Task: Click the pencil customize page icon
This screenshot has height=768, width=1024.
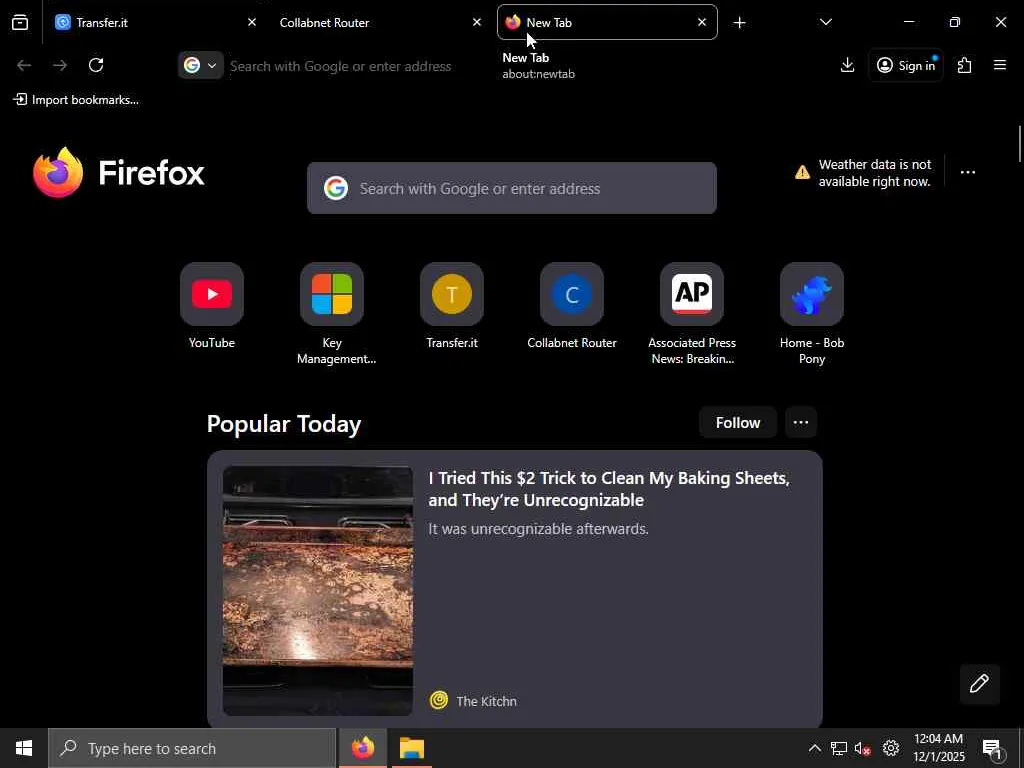Action: 979,684
